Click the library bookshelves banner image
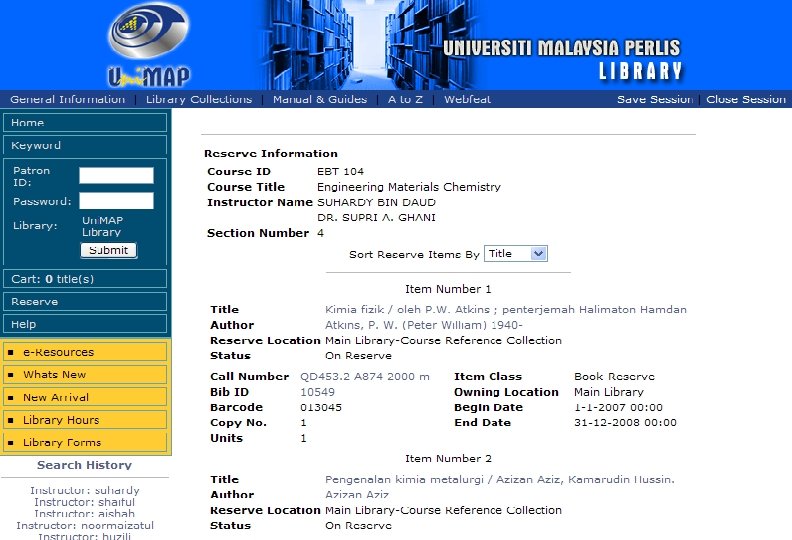This screenshot has width=792, height=540. (369, 44)
